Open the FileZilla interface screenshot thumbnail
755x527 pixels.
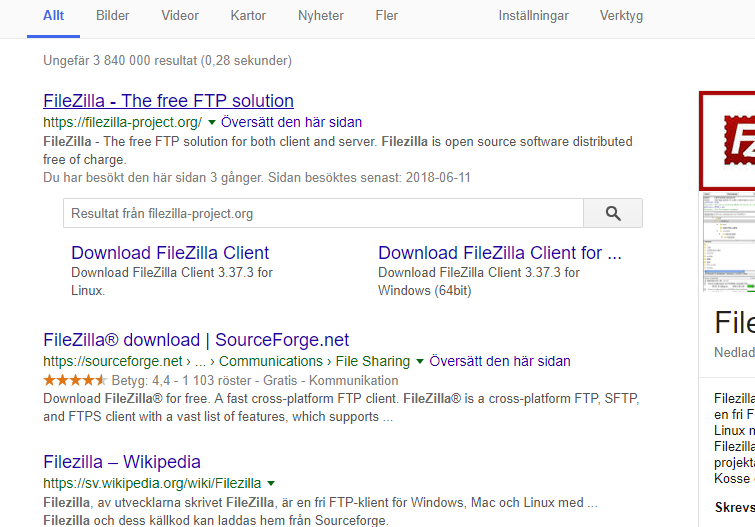(727, 242)
